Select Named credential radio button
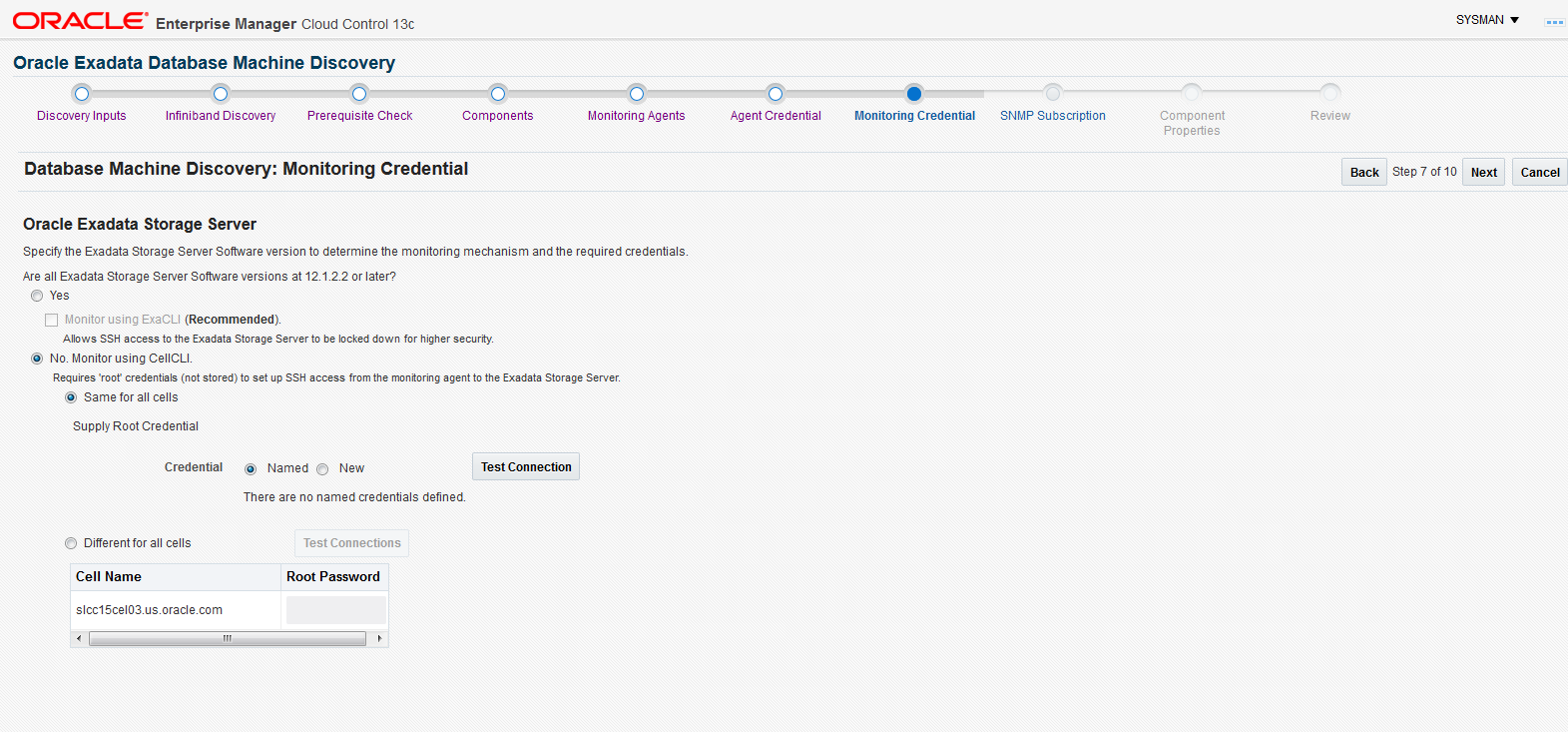This screenshot has height=732, width=1568. tap(251, 469)
